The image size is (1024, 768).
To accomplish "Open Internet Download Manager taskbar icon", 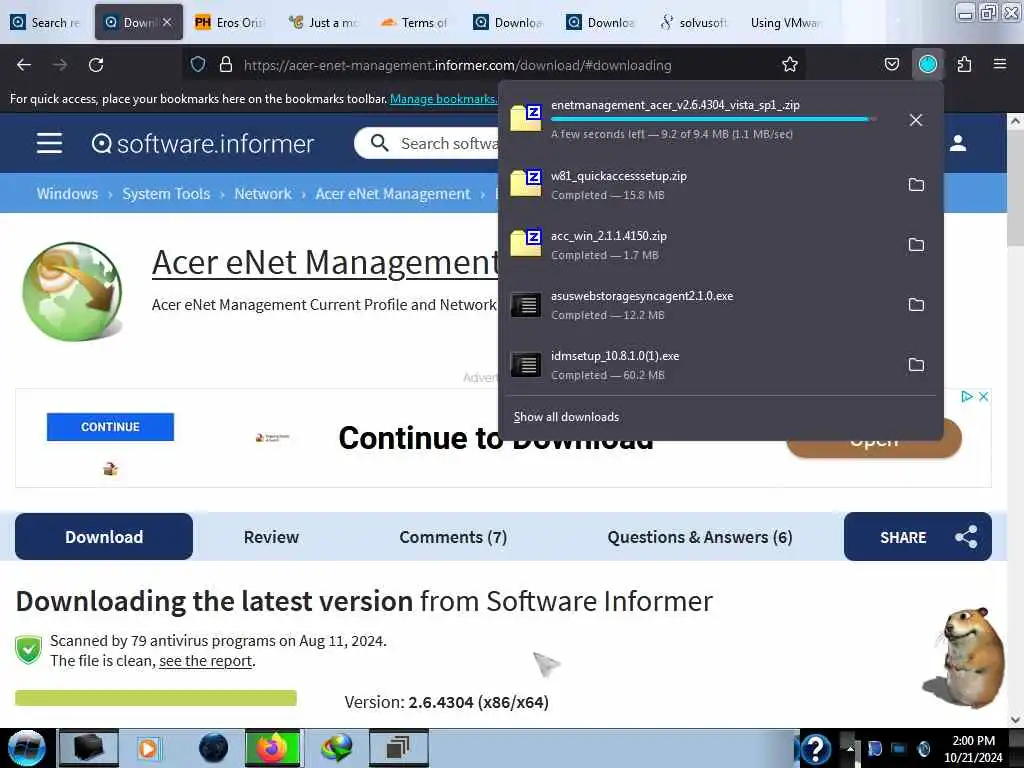I will coord(336,748).
